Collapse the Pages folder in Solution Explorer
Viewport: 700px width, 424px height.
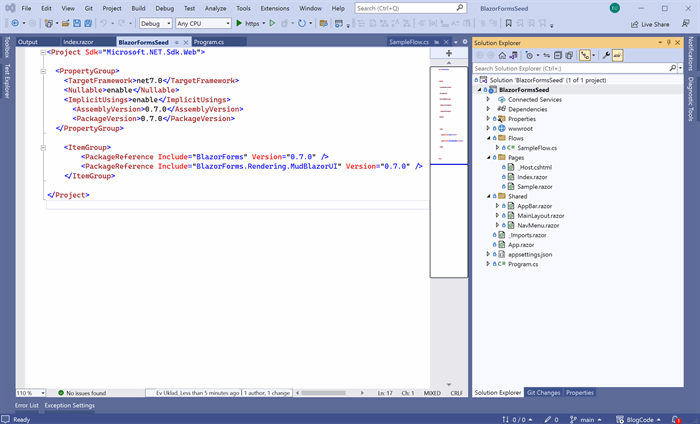coord(488,158)
